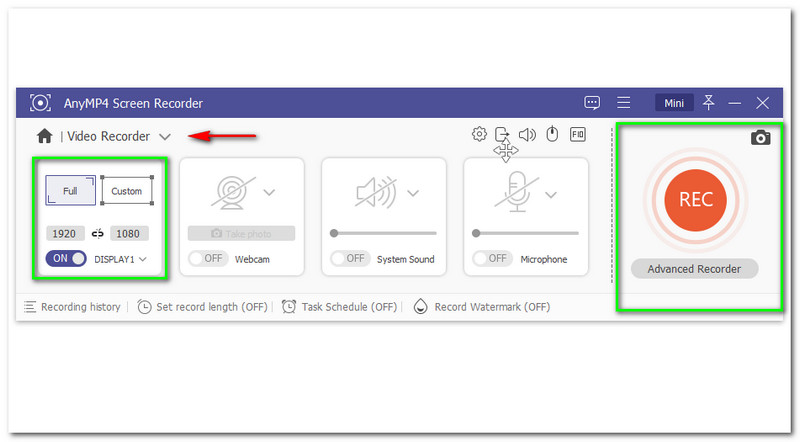Open the feedback chat bubble icon
The width and height of the screenshot is (800, 442).
592,103
